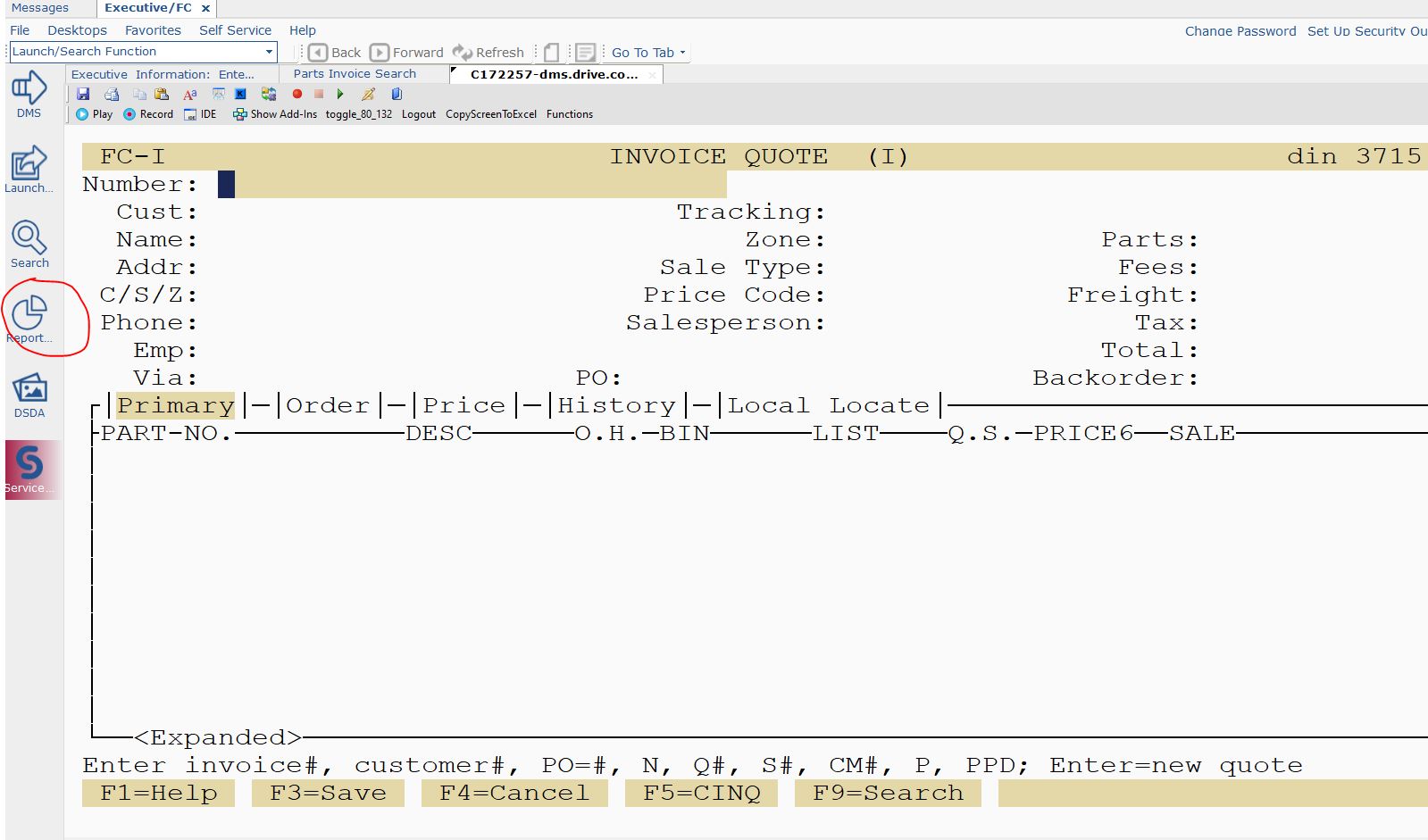1428x840 pixels.
Task: Open the Launch sidebar icon
Action: 29,170
